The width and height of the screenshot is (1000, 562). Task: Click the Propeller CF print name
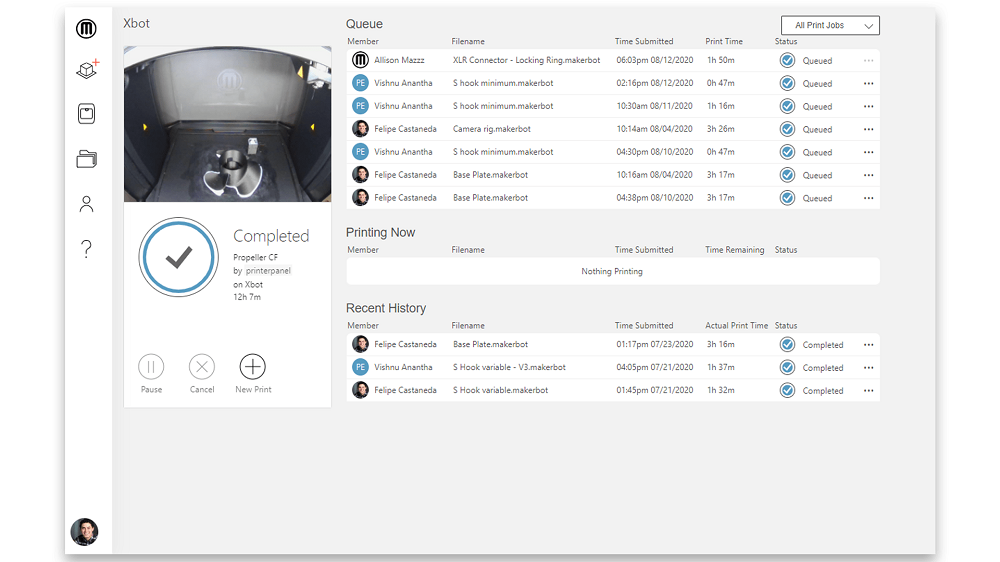tap(255, 258)
